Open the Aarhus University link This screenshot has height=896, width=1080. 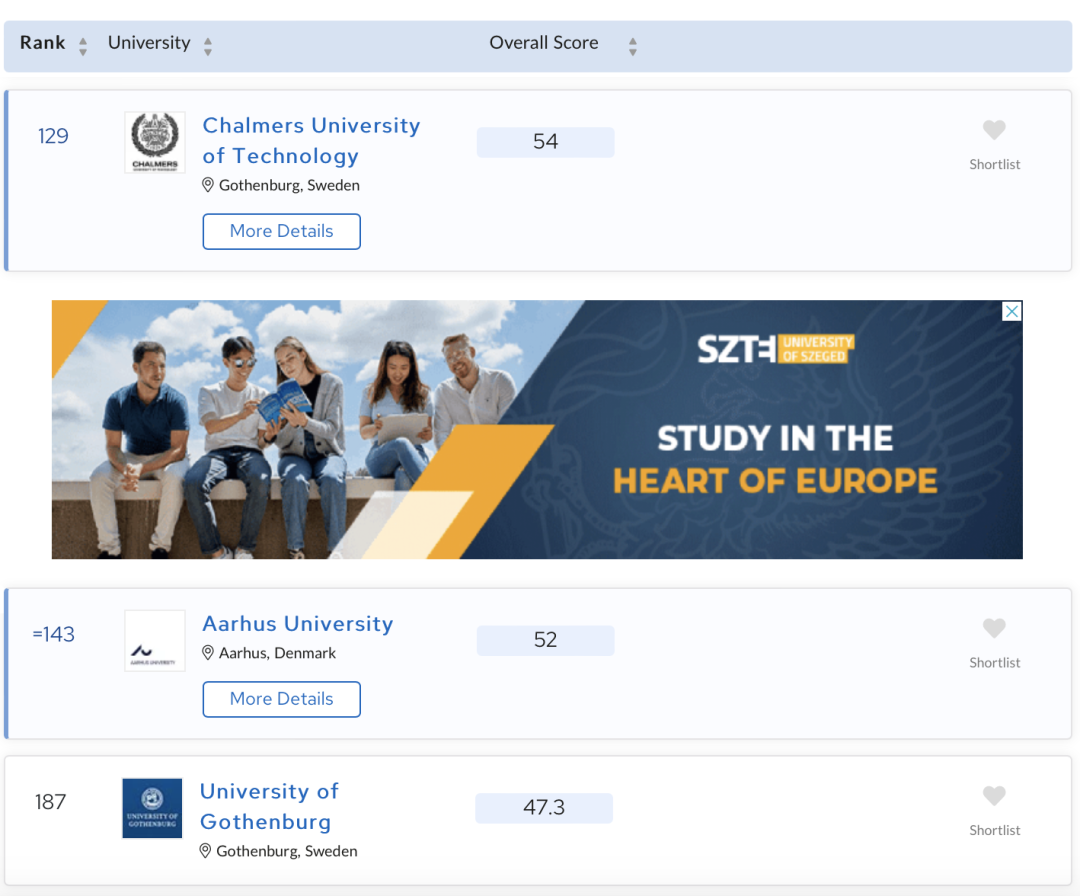click(x=297, y=623)
